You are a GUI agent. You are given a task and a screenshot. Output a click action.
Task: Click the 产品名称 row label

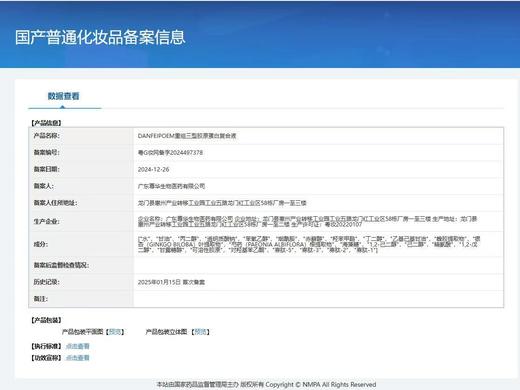click(x=46, y=136)
